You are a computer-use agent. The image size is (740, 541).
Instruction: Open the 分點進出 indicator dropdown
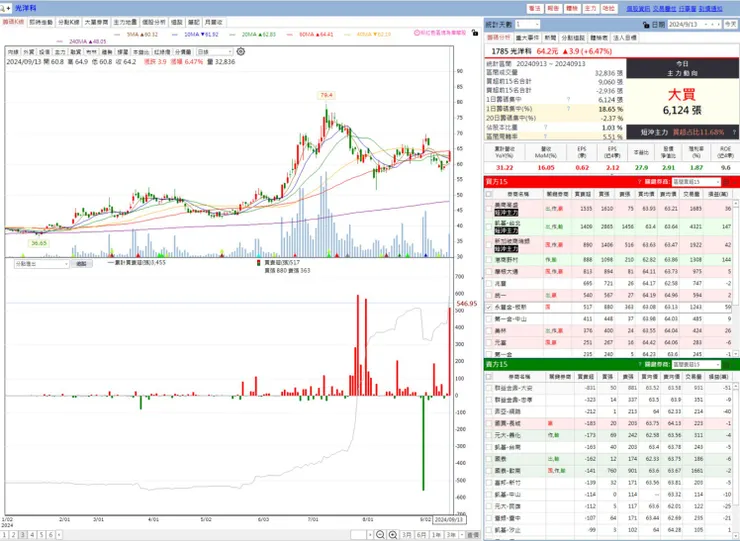(42, 264)
